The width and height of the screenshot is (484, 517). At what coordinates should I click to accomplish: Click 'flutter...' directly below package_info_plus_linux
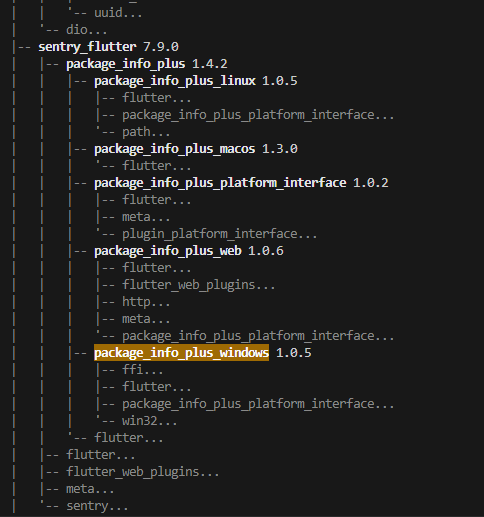point(157,98)
